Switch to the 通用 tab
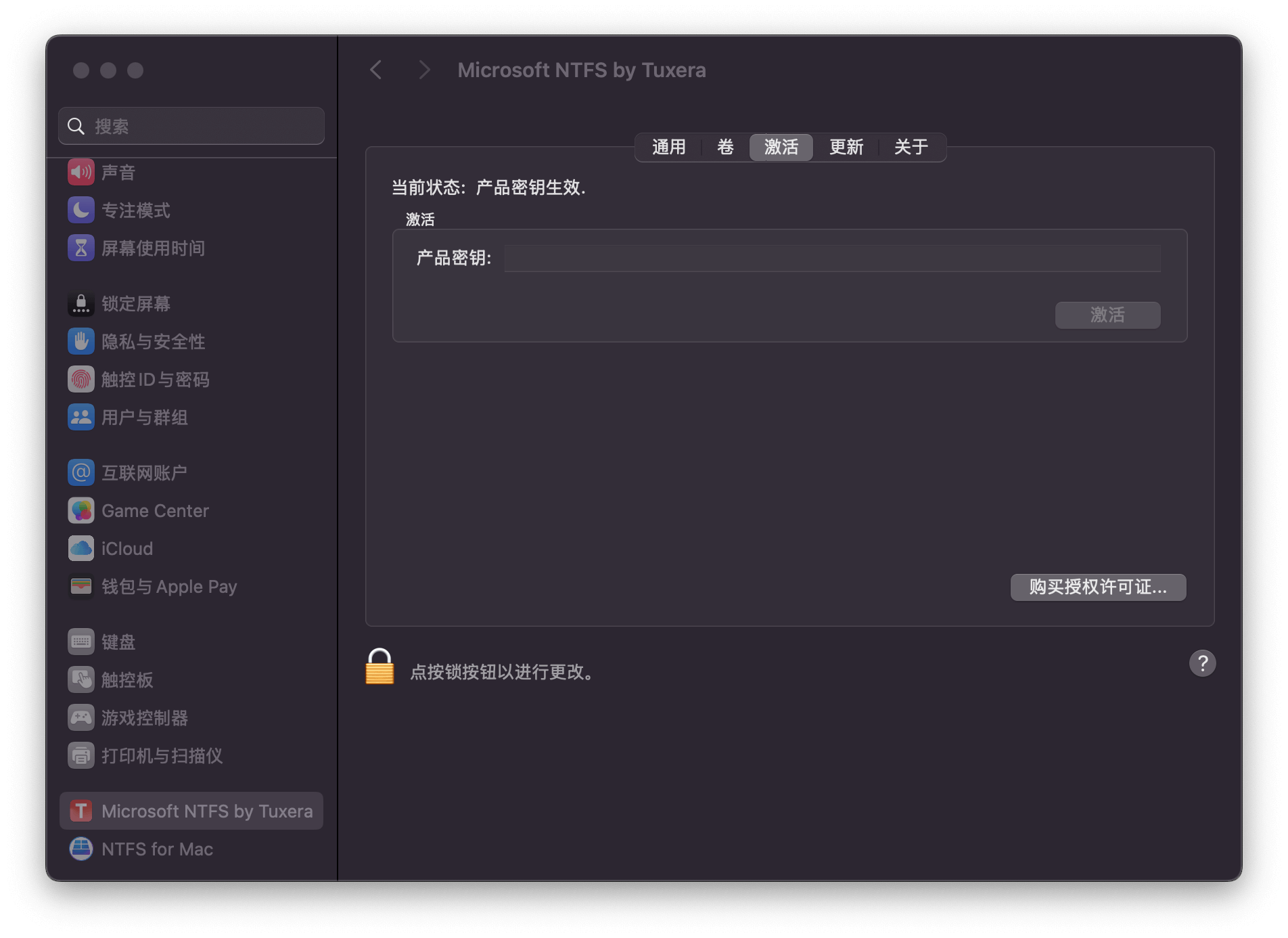1288x938 pixels. coord(668,147)
